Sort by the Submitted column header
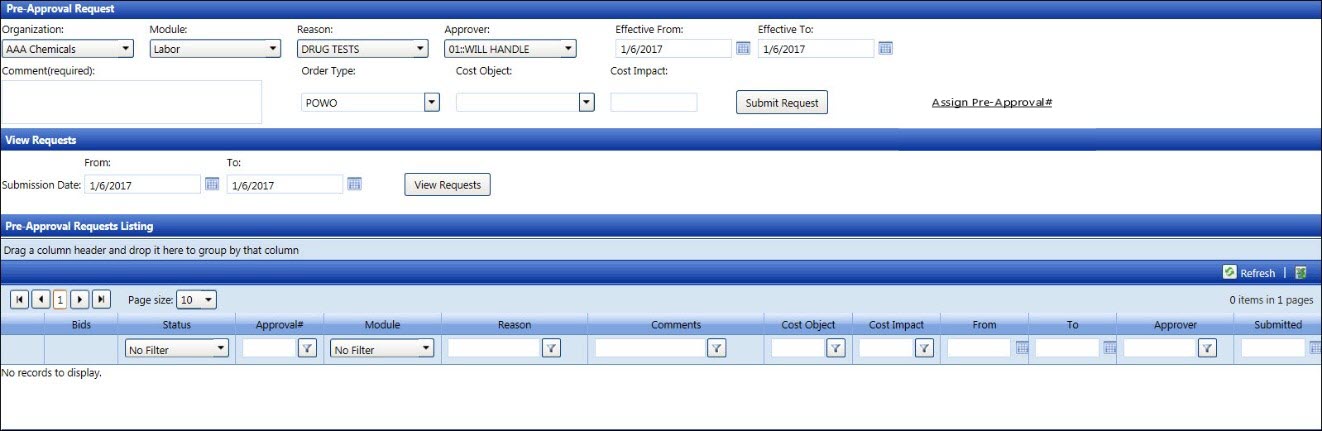This screenshot has height=431, width=1322. pos(1278,325)
